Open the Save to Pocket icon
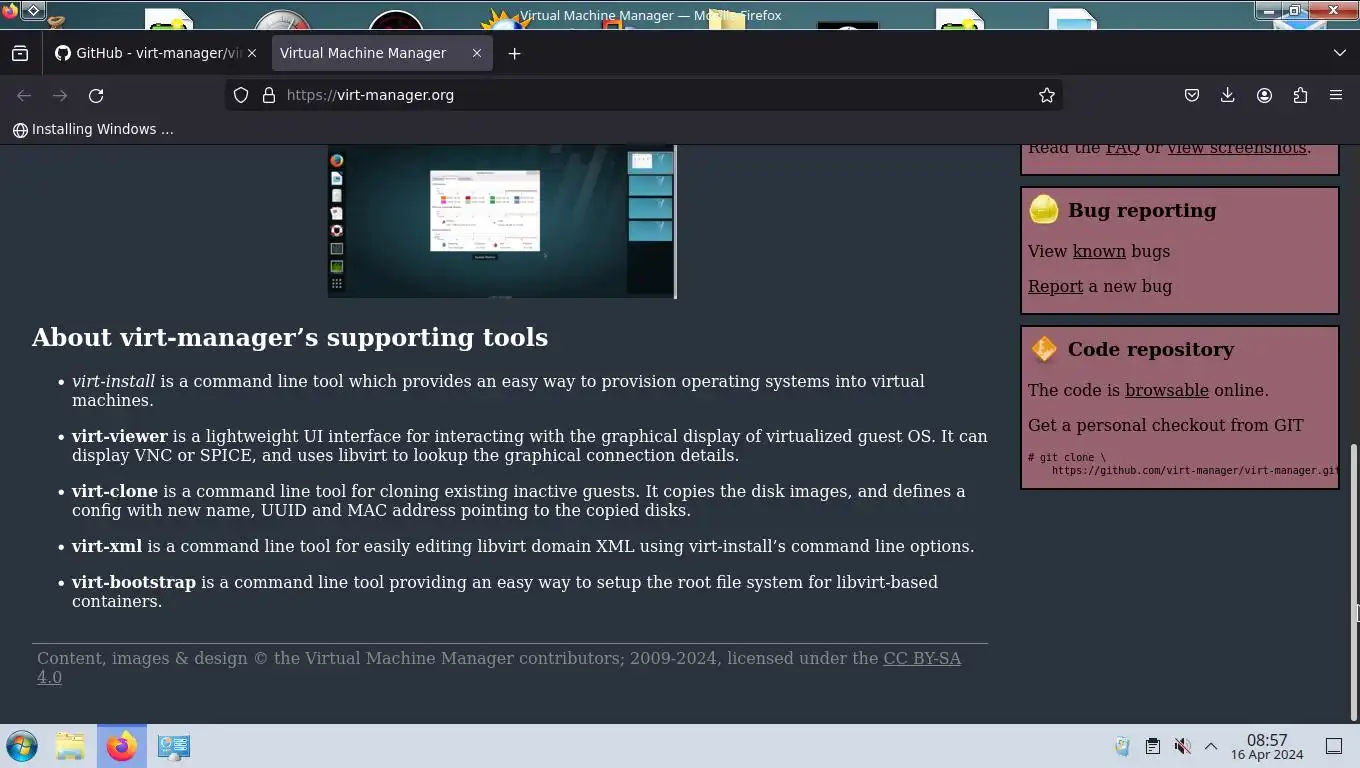Viewport: 1360px width, 768px height. pos(1191,95)
